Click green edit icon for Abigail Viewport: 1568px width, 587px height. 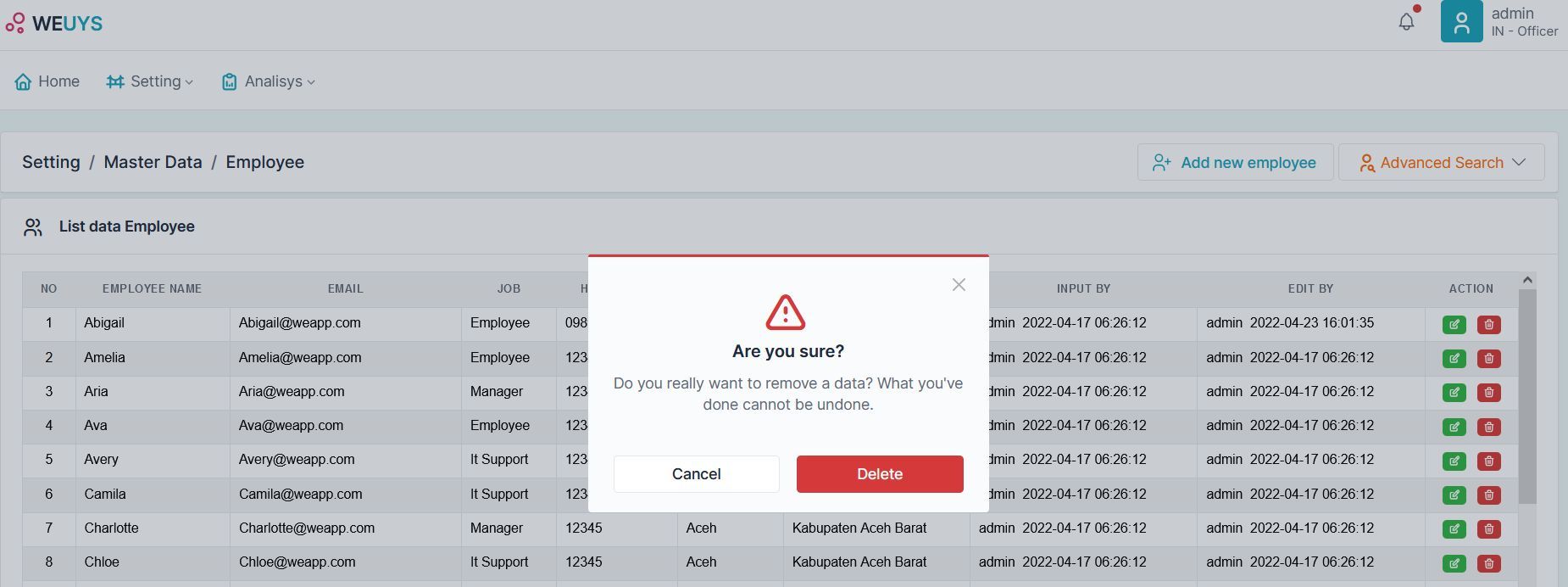tap(1454, 324)
